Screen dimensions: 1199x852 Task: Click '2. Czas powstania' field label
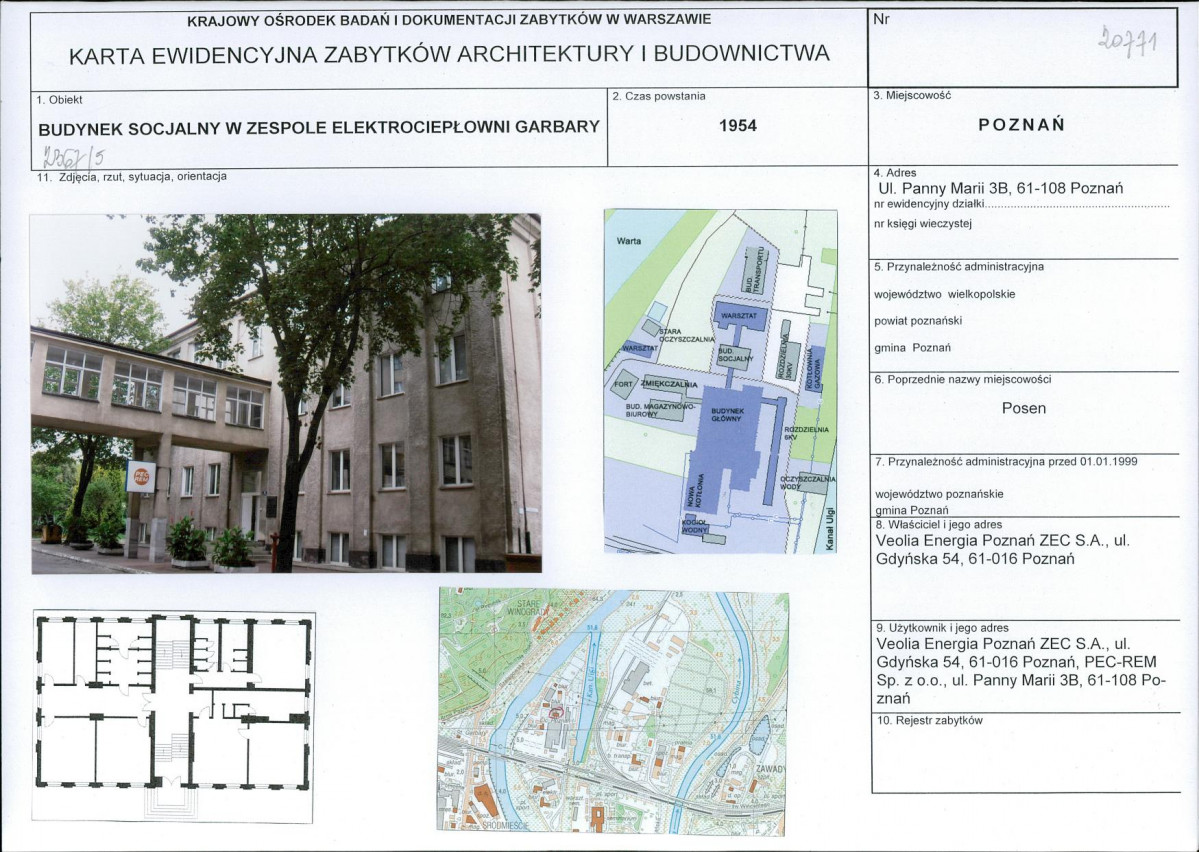coord(659,96)
